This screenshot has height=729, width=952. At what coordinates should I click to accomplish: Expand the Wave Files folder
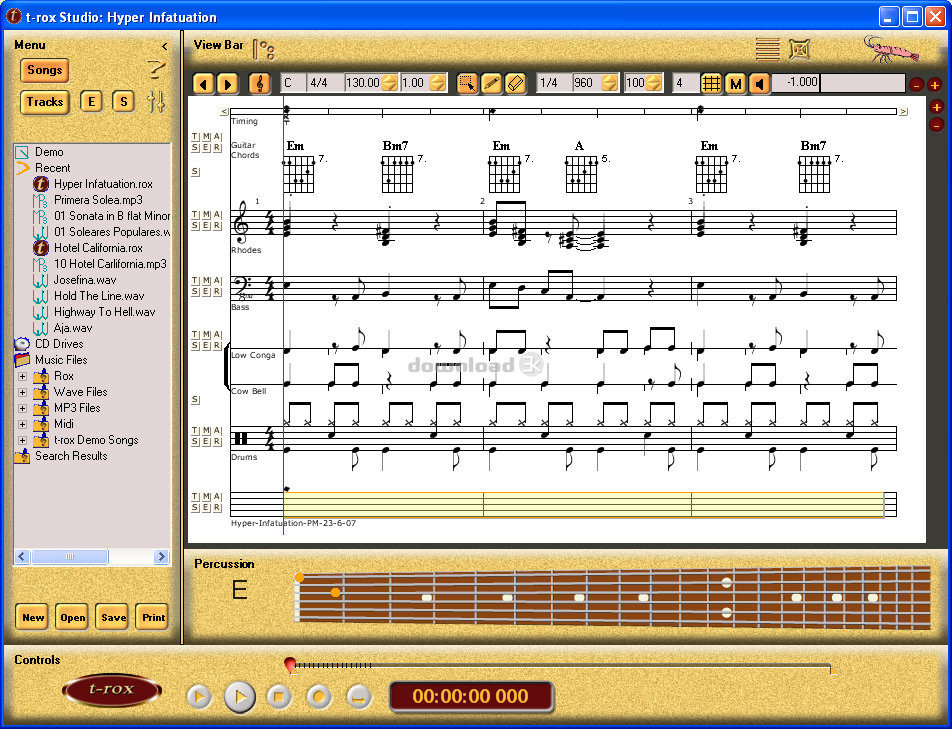pyautogui.click(x=22, y=392)
